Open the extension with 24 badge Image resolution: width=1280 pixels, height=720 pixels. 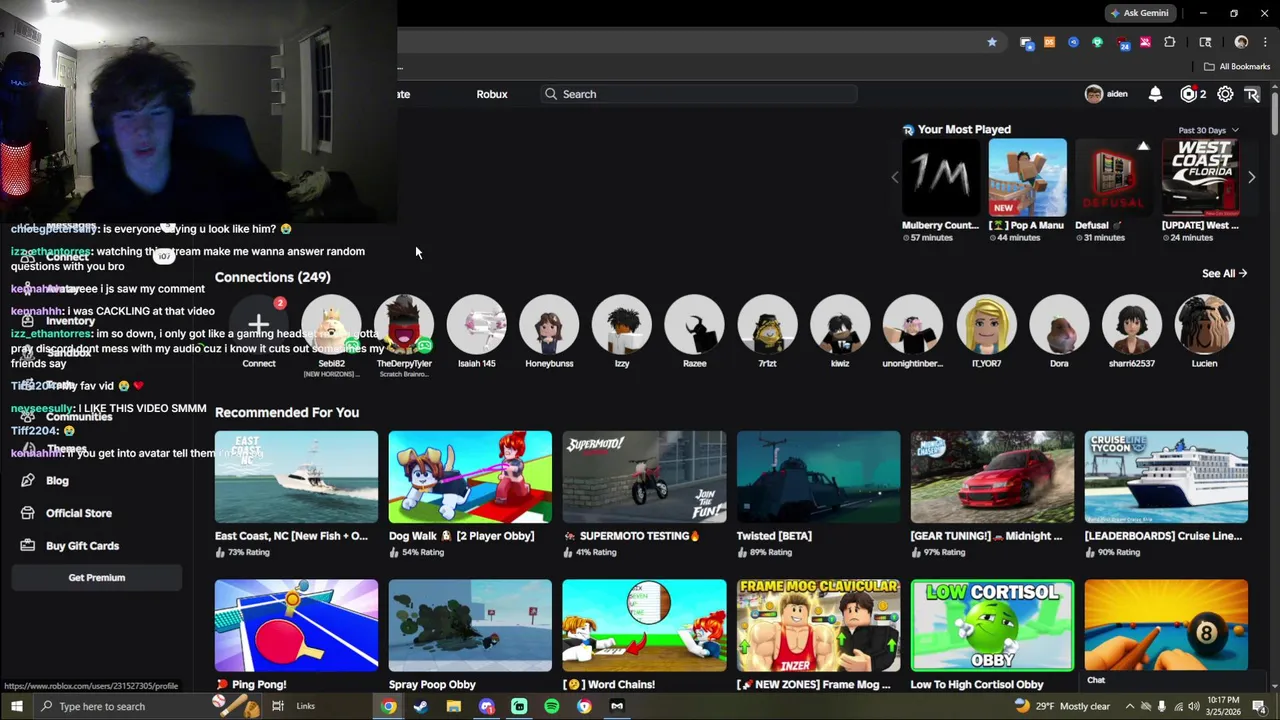[1123, 42]
